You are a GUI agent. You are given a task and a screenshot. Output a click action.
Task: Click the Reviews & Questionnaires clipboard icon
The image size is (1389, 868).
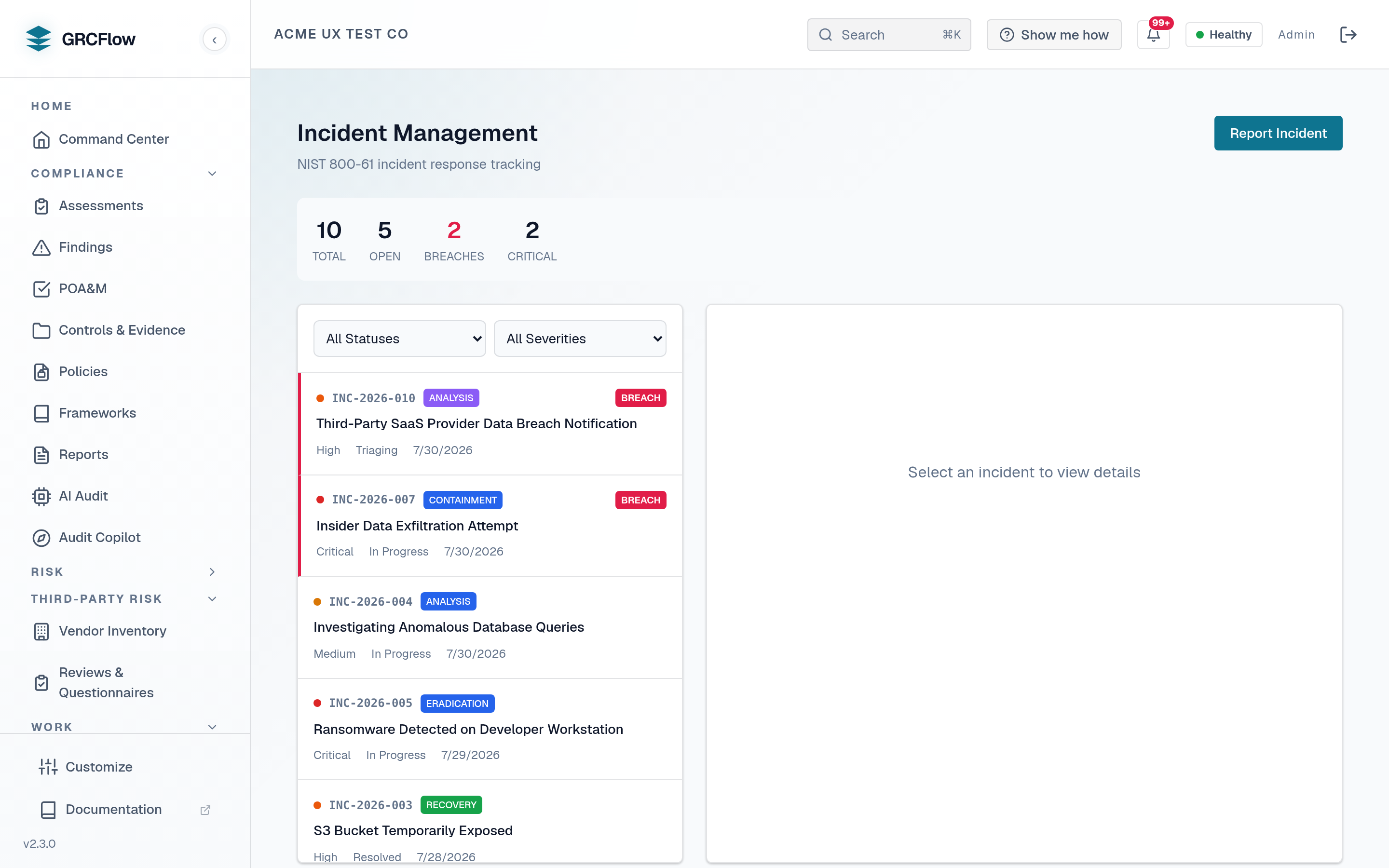point(41,682)
